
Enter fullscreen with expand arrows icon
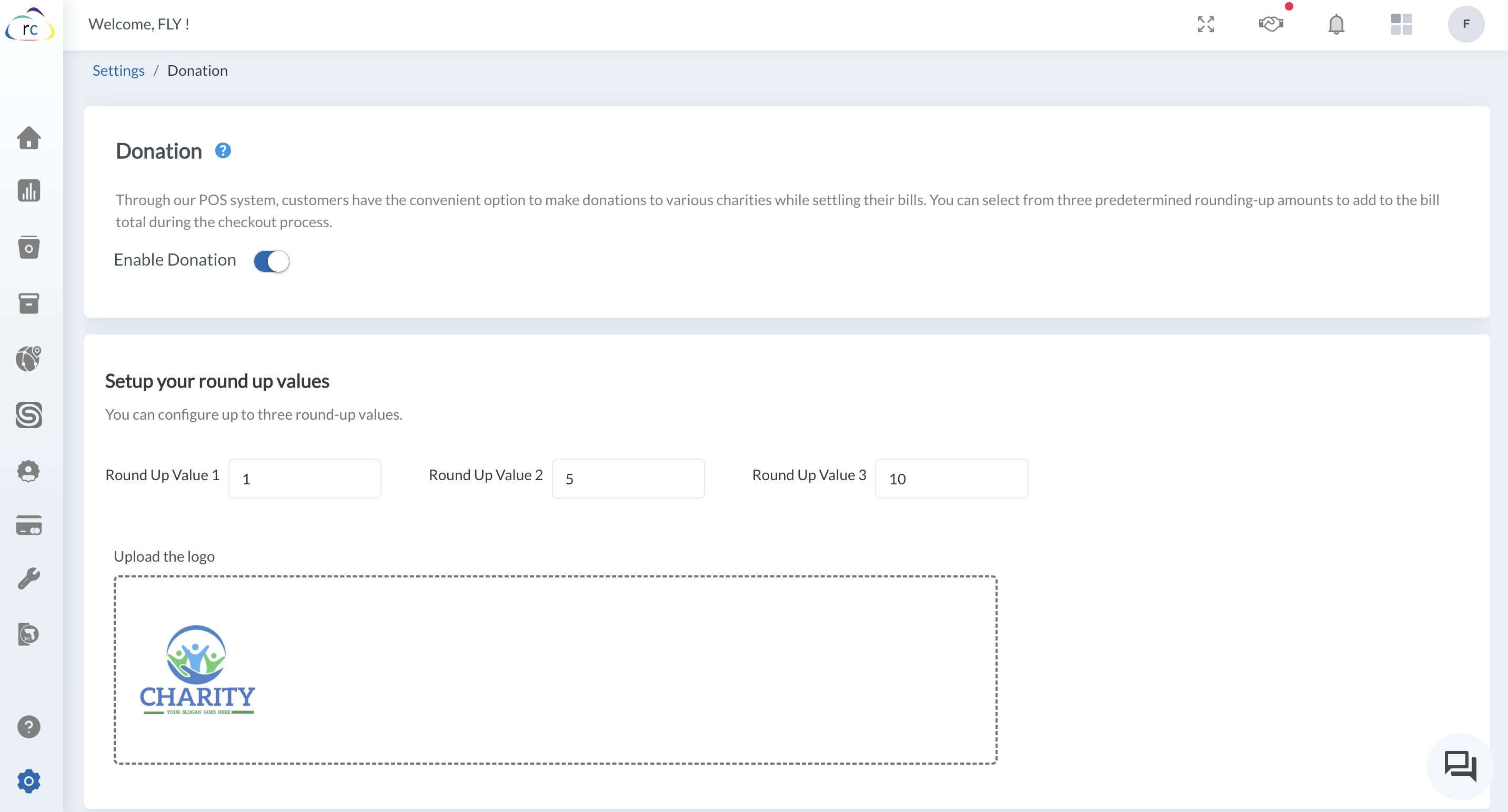pyautogui.click(x=1205, y=24)
